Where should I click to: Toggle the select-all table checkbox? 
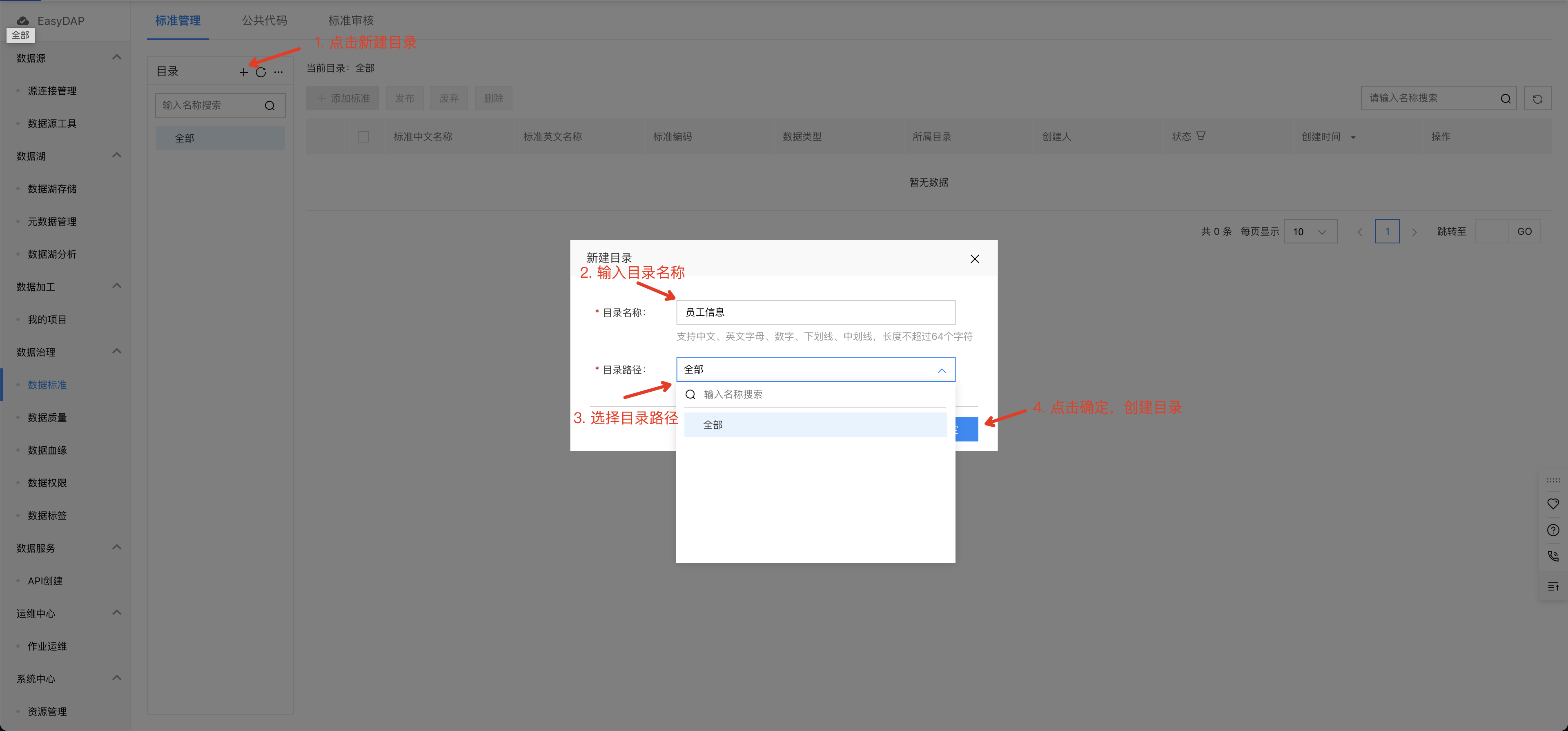[363, 137]
